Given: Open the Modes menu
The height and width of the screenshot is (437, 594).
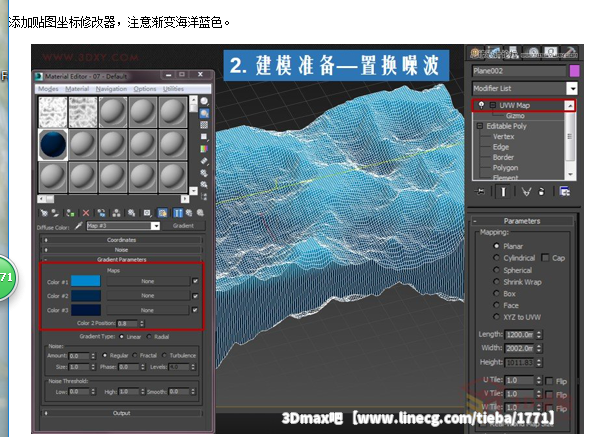Looking at the screenshot, I should coord(48,89).
